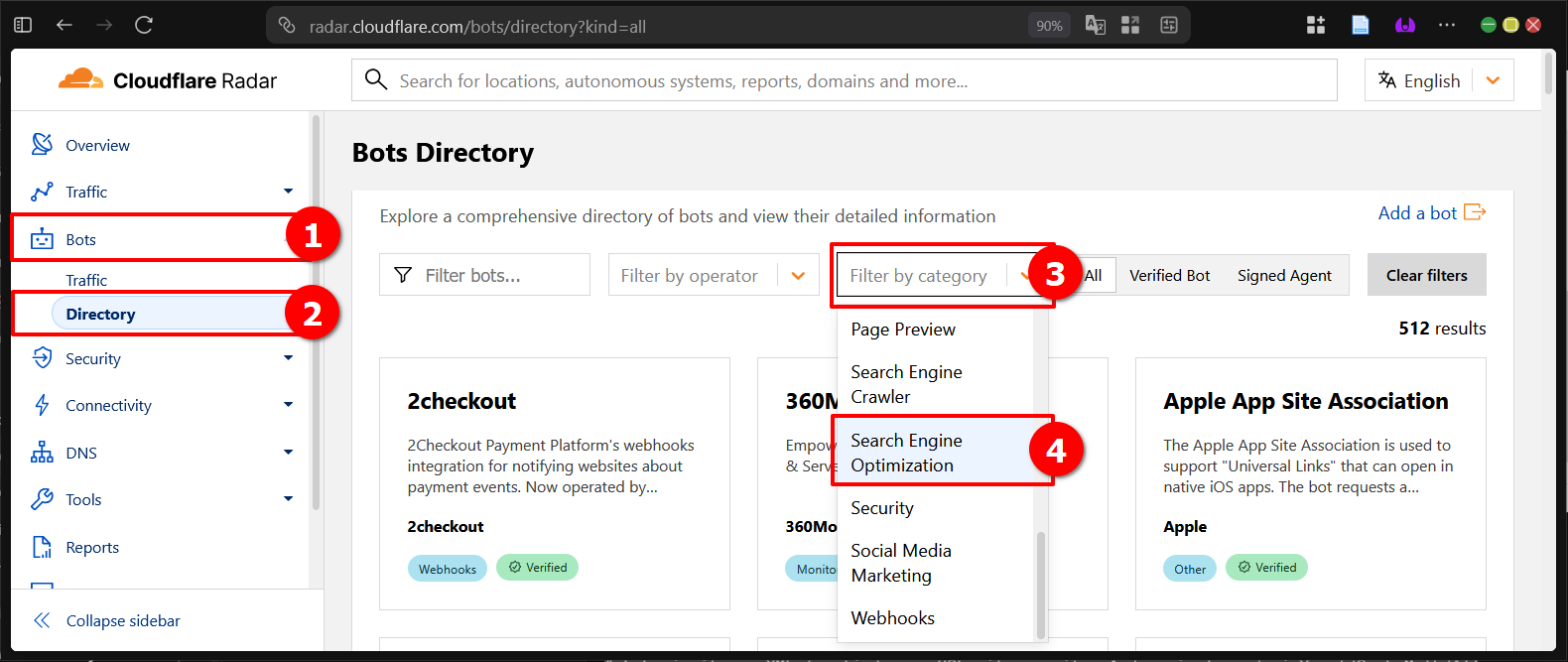Toggle the browser sidebar panel icon
1568x662 pixels.
23,25
